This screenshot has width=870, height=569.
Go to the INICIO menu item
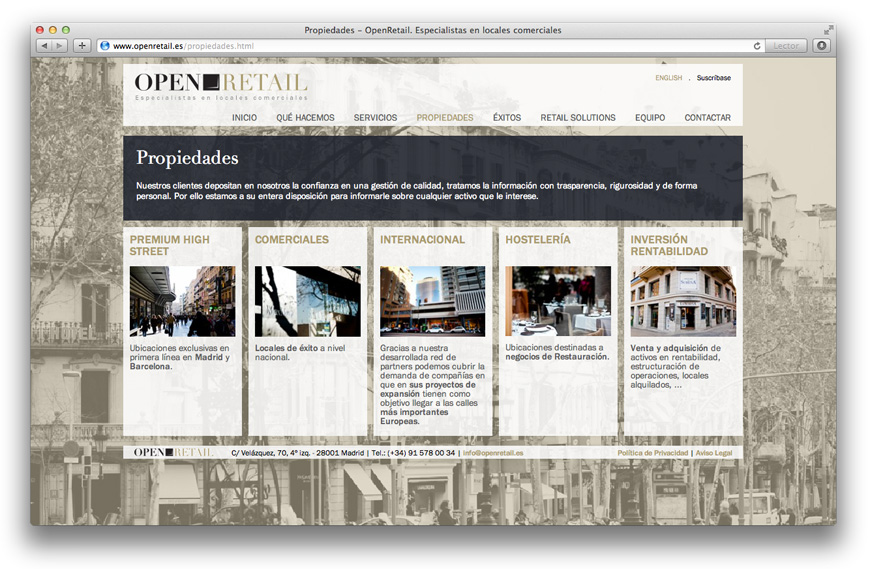click(244, 118)
